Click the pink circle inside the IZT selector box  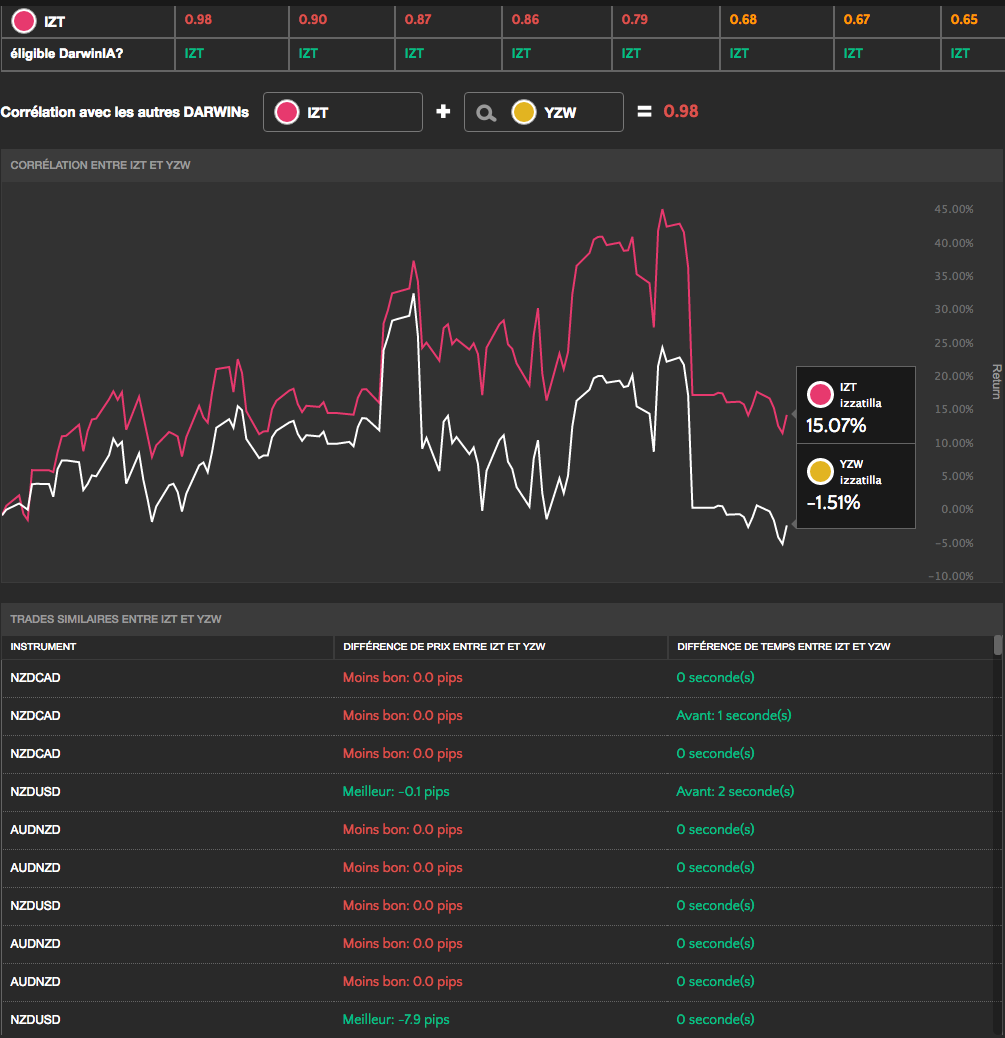pos(288,113)
